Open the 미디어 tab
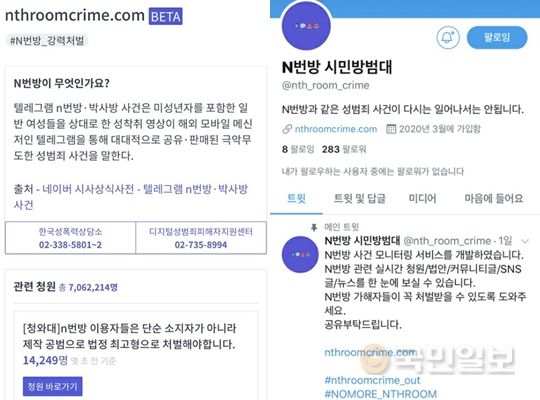540x400 pixels. [x=422, y=198]
